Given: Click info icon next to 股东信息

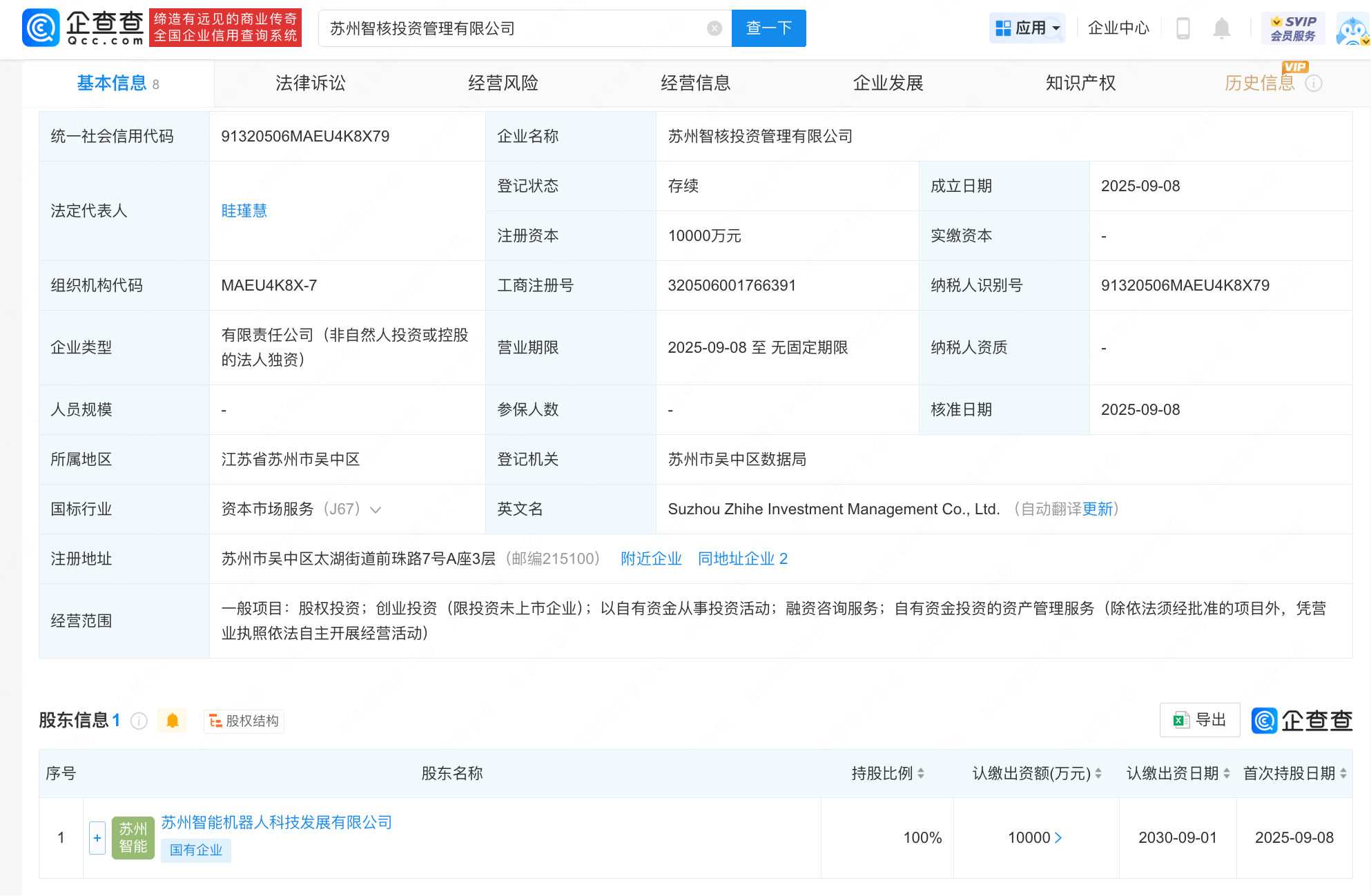Looking at the screenshot, I should point(139,721).
